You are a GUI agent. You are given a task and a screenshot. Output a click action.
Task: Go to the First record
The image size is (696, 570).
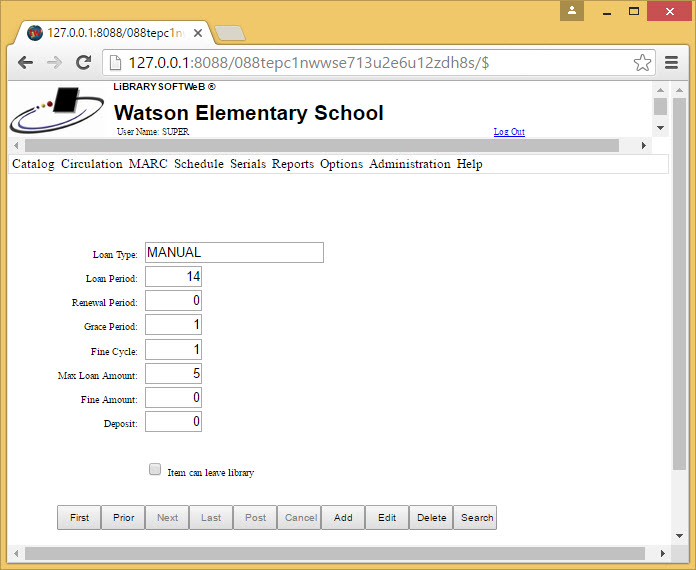coord(79,518)
